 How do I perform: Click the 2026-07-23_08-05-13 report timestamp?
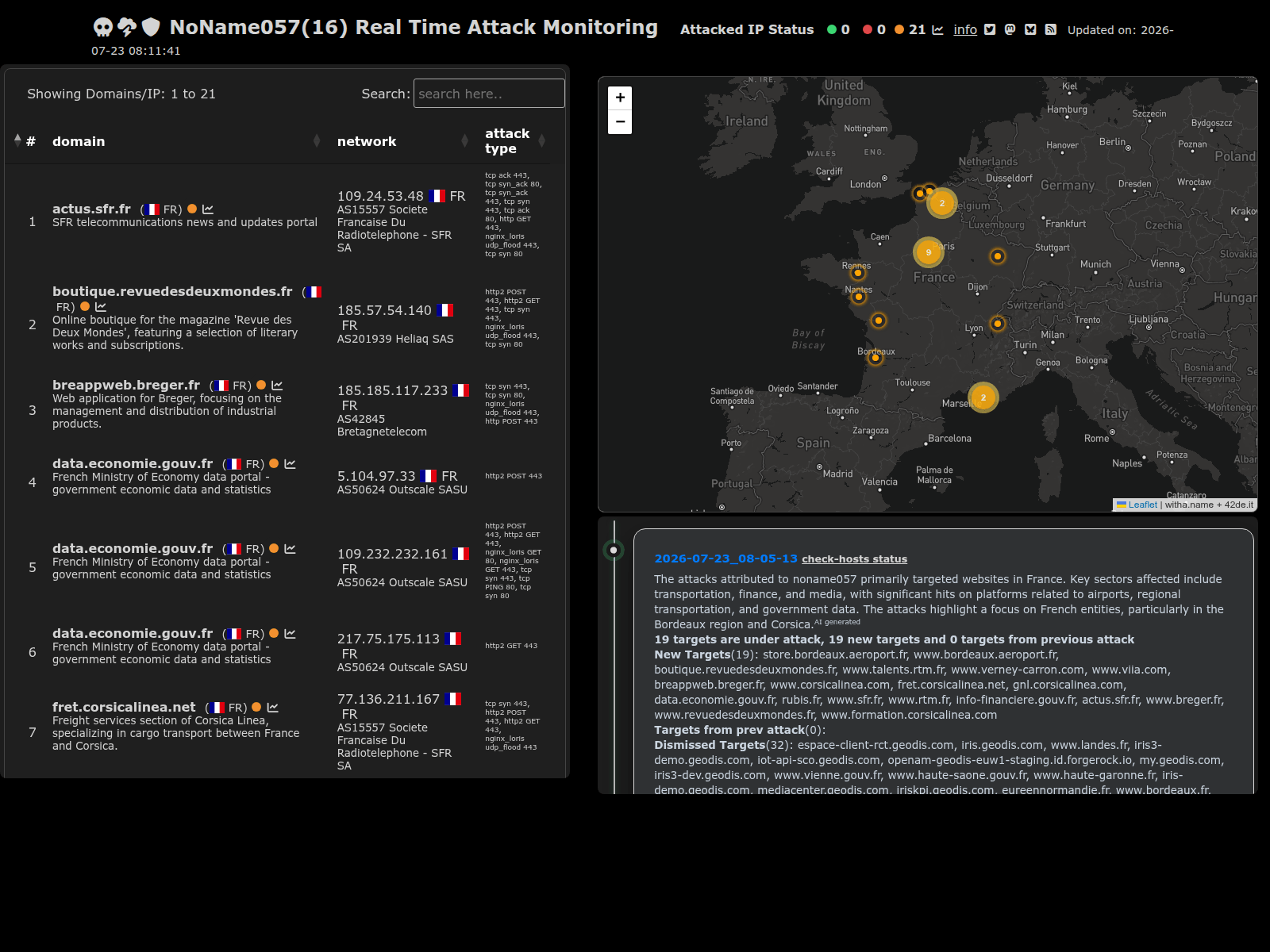(725, 559)
